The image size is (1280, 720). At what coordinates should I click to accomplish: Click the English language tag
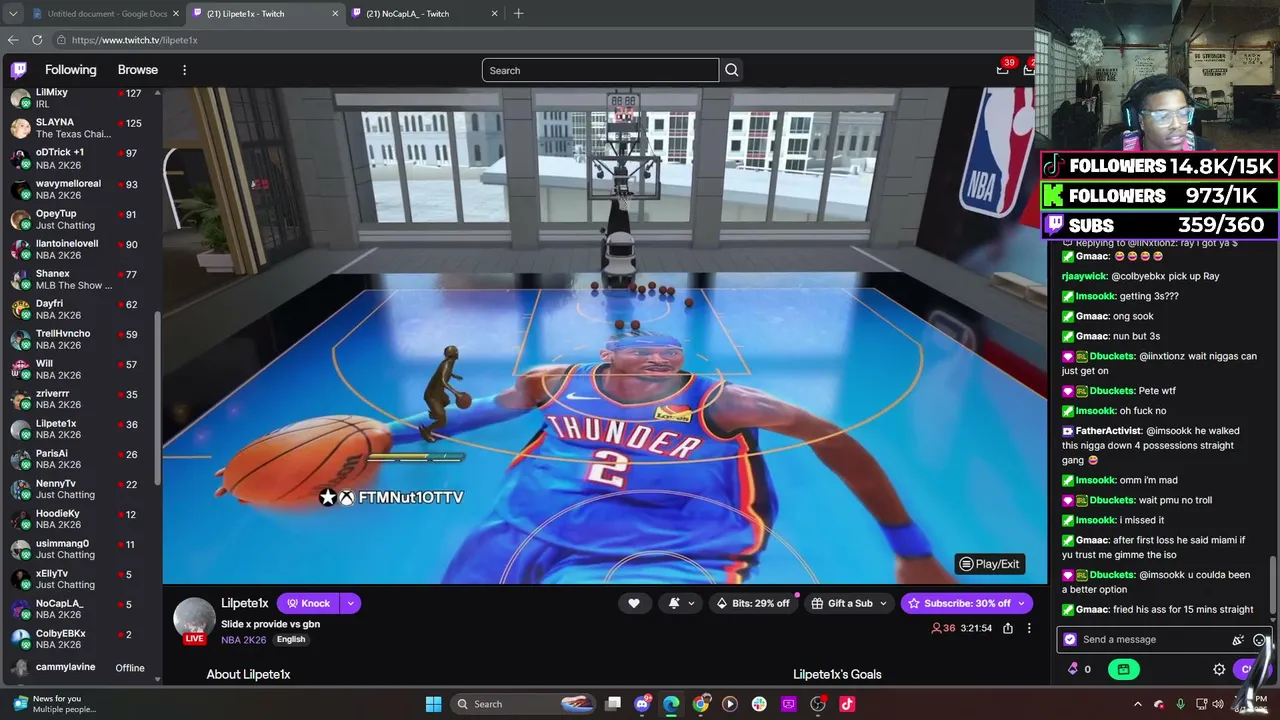click(x=291, y=640)
